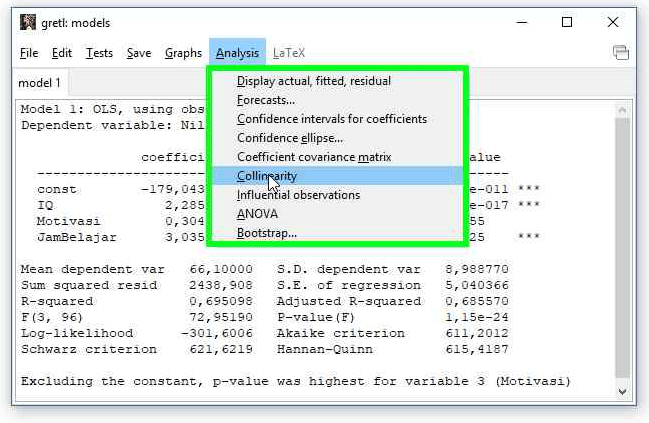Click the detach window icon at top right
This screenshot has width=649, height=423.
[x=621, y=53]
